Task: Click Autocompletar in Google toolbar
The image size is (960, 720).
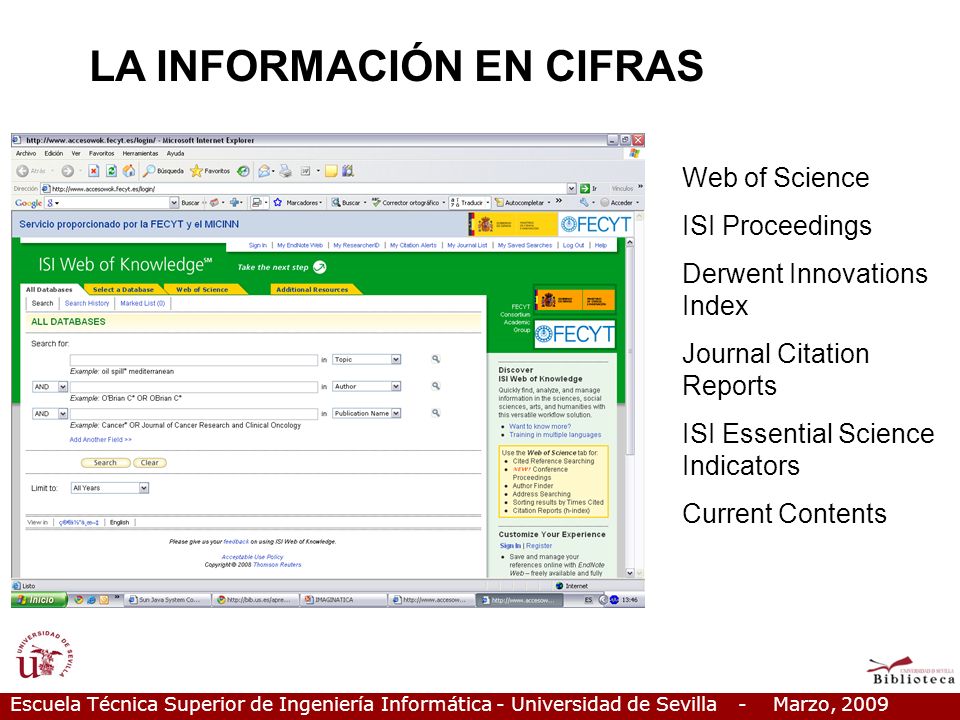Action: point(523,203)
